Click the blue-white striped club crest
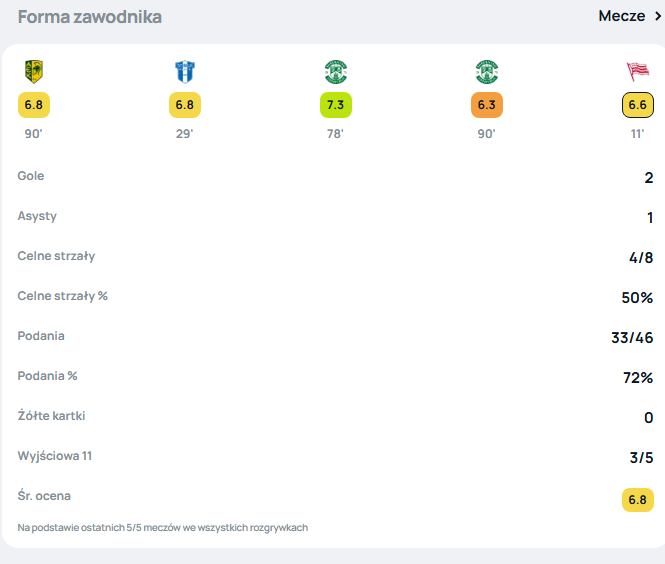This screenshot has height=564, width=665. (185, 71)
